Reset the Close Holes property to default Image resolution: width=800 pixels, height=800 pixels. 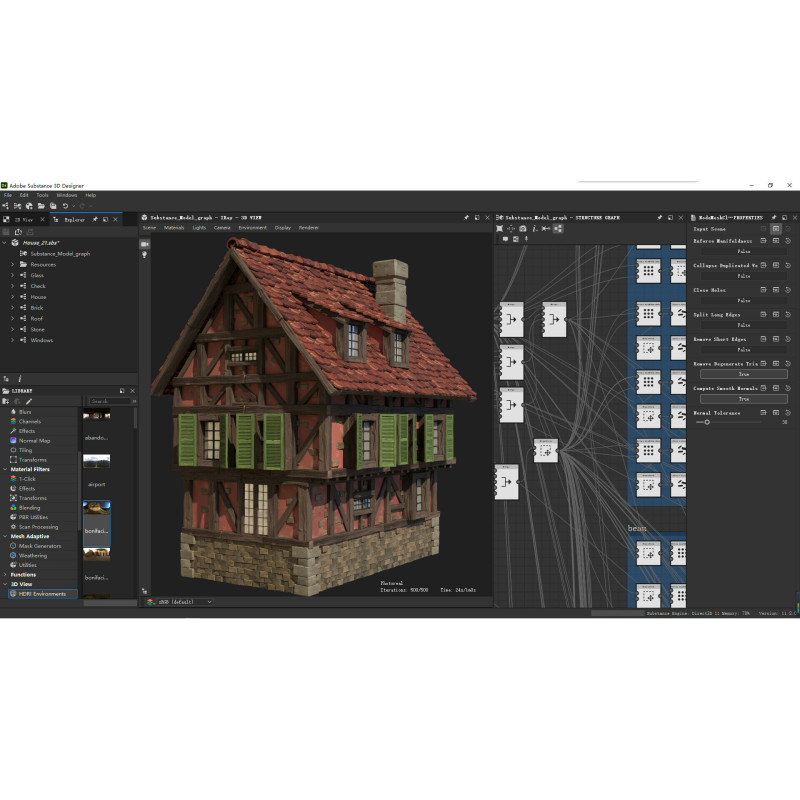[x=788, y=290]
